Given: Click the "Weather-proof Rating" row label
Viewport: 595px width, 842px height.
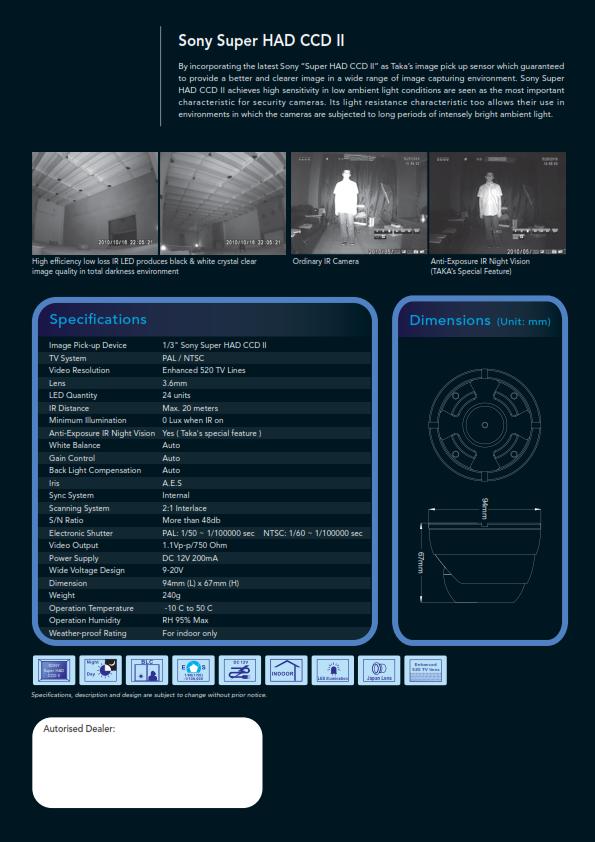Looking at the screenshot, I should [x=88, y=633].
